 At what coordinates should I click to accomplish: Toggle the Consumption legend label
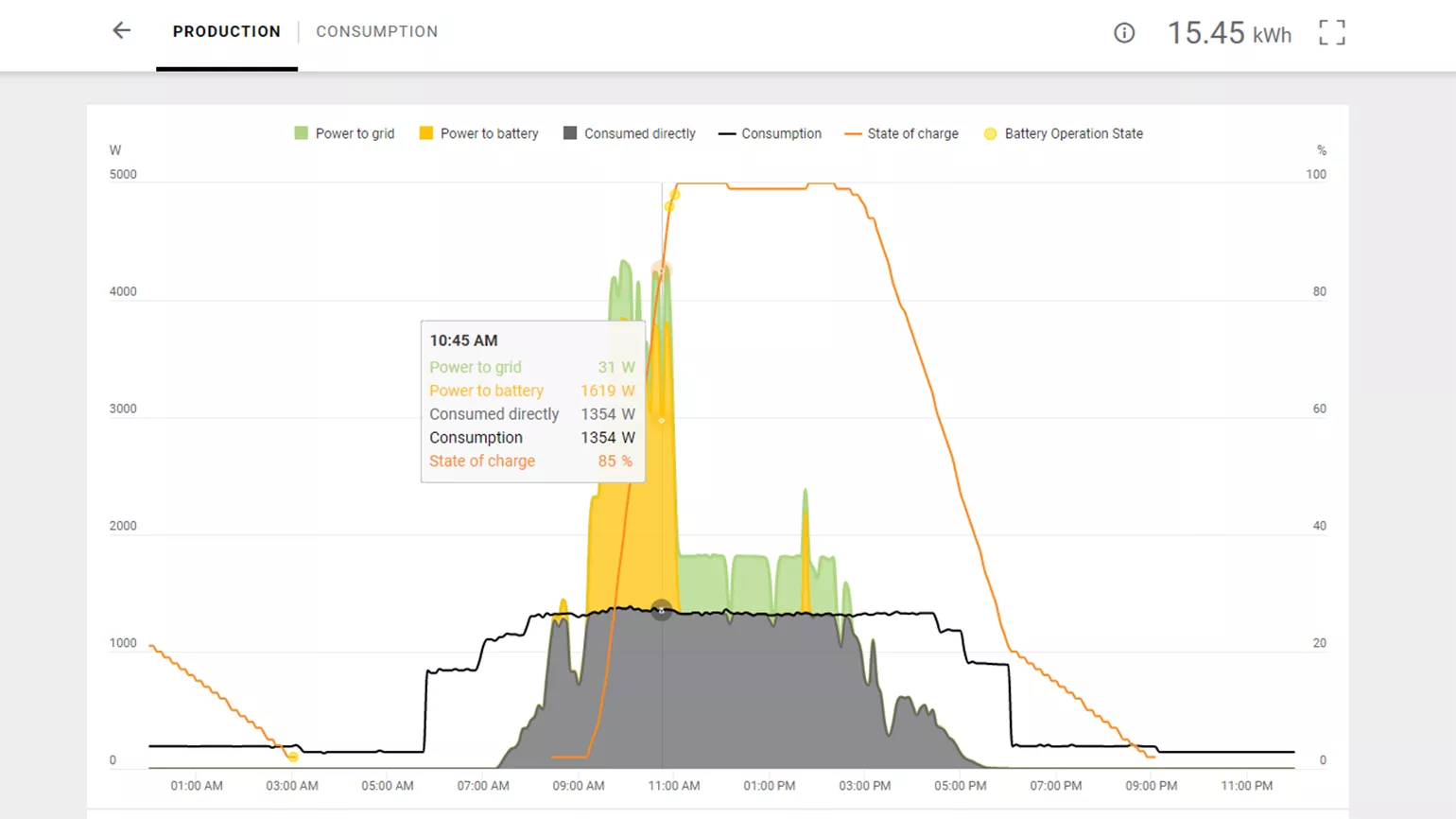[x=781, y=134]
